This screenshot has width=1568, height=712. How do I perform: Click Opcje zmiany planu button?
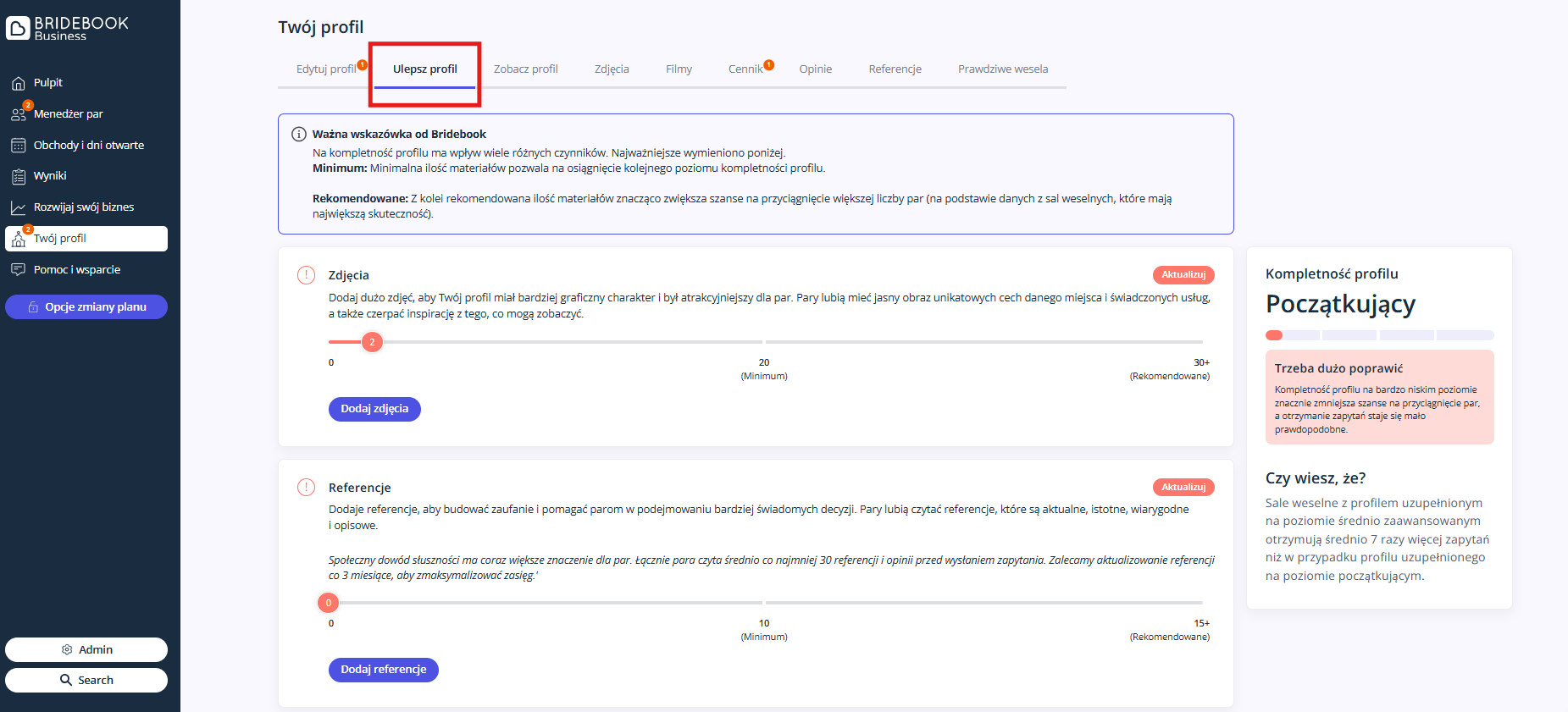point(86,307)
